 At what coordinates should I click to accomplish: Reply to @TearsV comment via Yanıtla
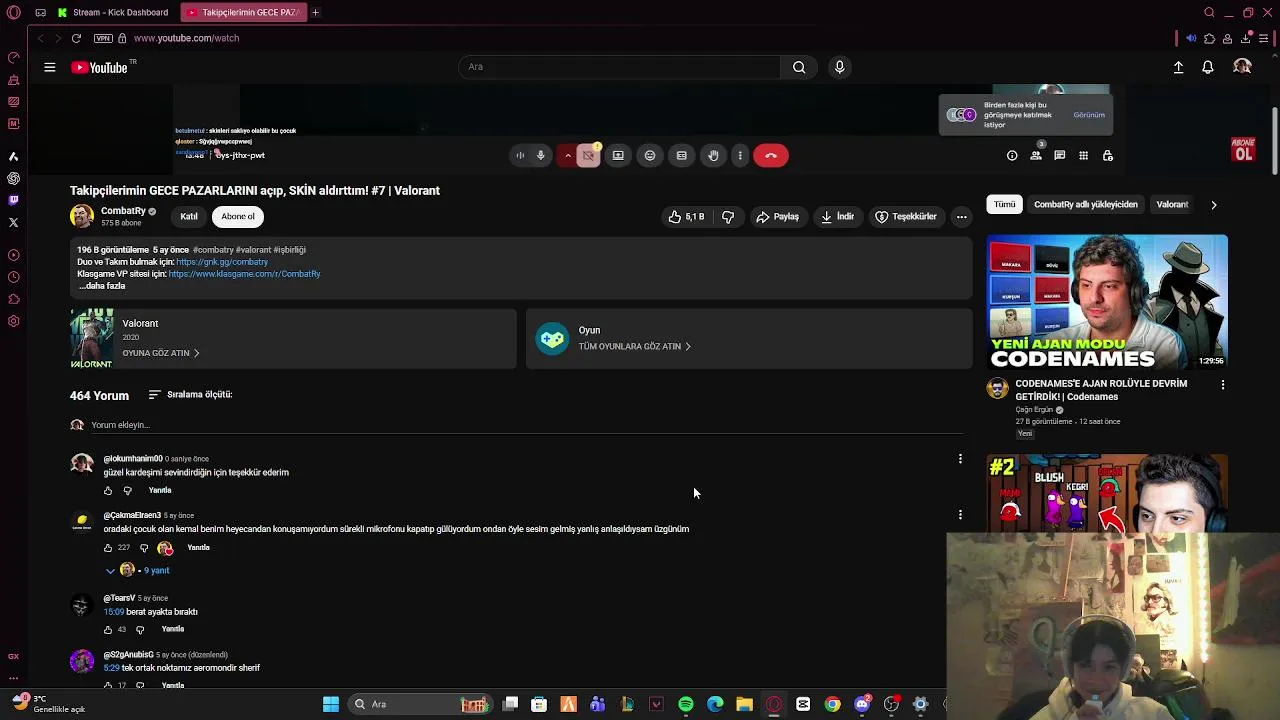coord(173,629)
